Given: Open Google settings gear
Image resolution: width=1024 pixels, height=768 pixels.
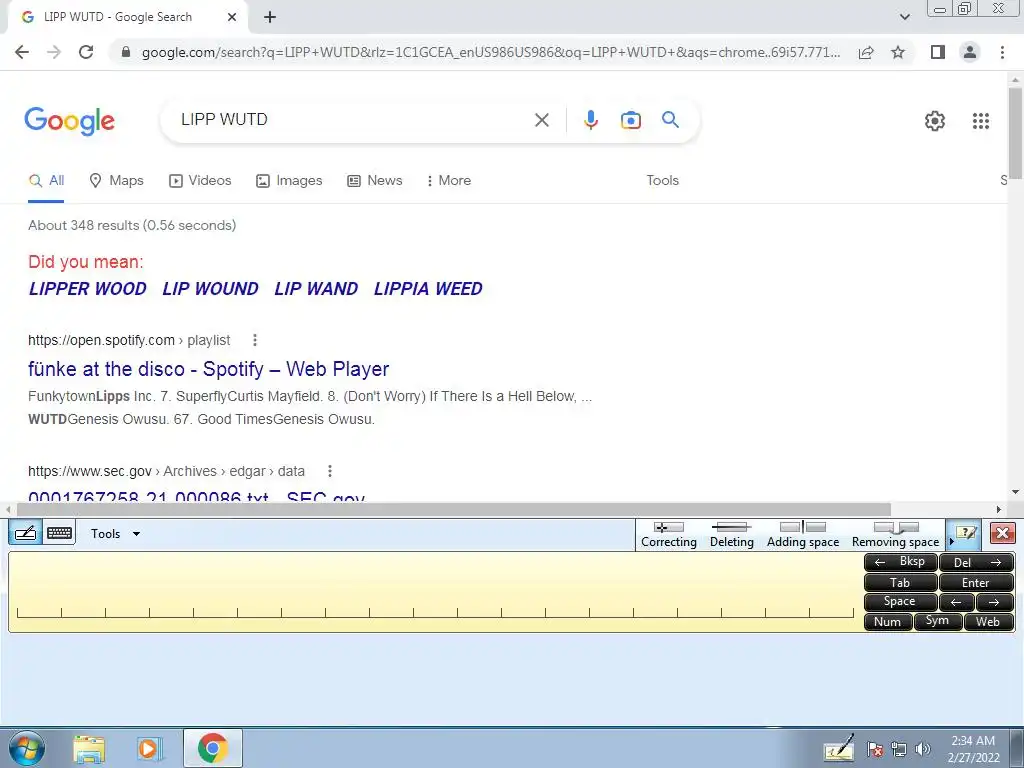Looking at the screenshot, I should [x=935, y=121].
